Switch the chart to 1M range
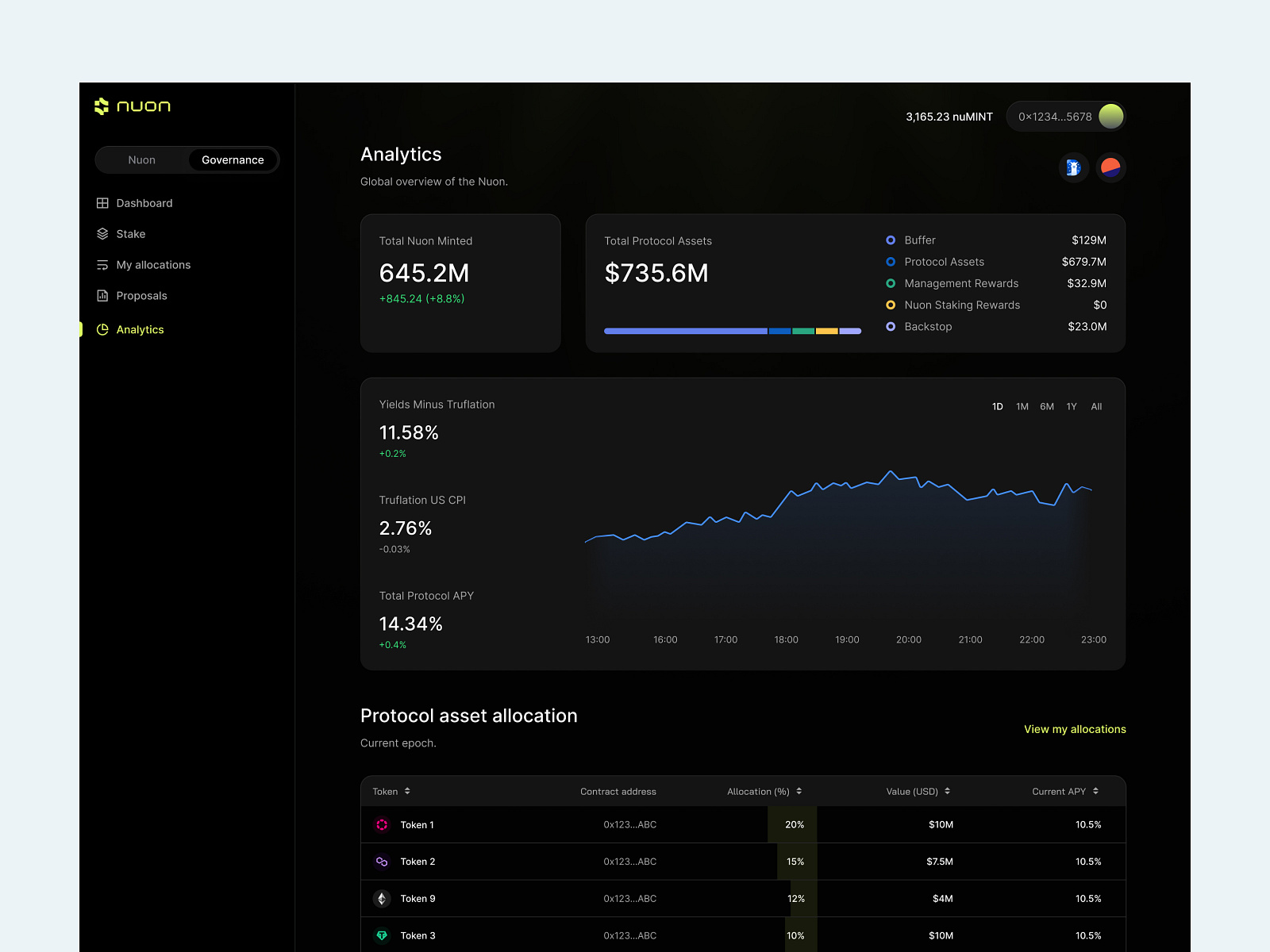Screen dimensions: 1270x952 pyautogui.click(x=1022, y=406)
